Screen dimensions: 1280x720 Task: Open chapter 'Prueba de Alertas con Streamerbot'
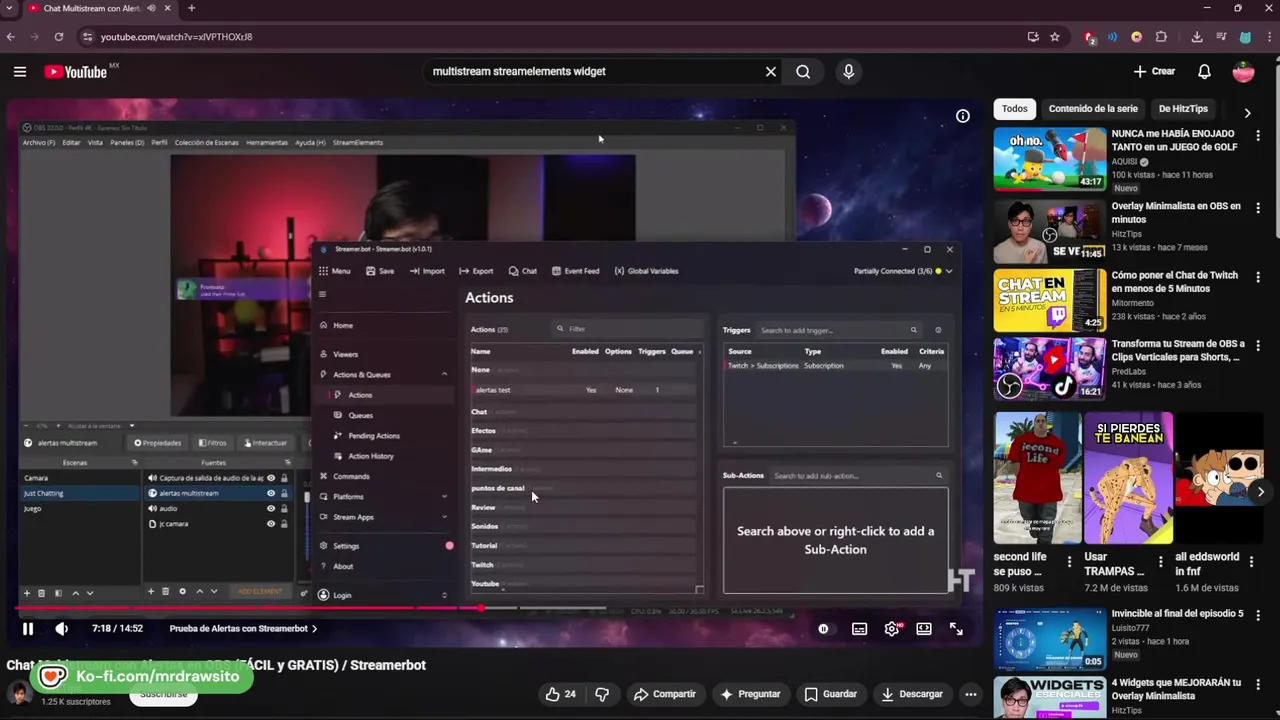click(243, 629)
